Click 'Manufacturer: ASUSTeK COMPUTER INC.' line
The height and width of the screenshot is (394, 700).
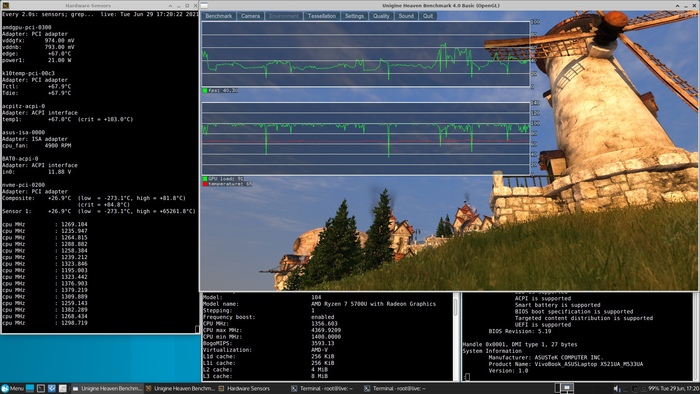[546, 357]
